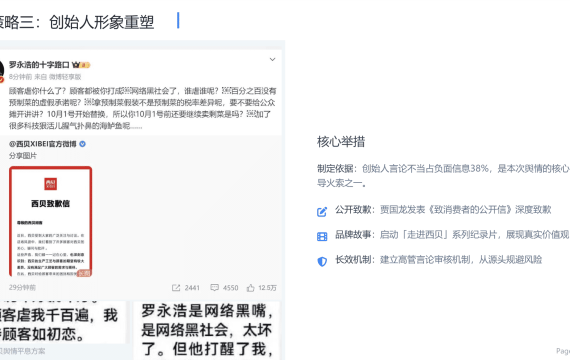
Task: Click the 长效机制 line text
Action: pyautogui.click(x=438, y=260)
